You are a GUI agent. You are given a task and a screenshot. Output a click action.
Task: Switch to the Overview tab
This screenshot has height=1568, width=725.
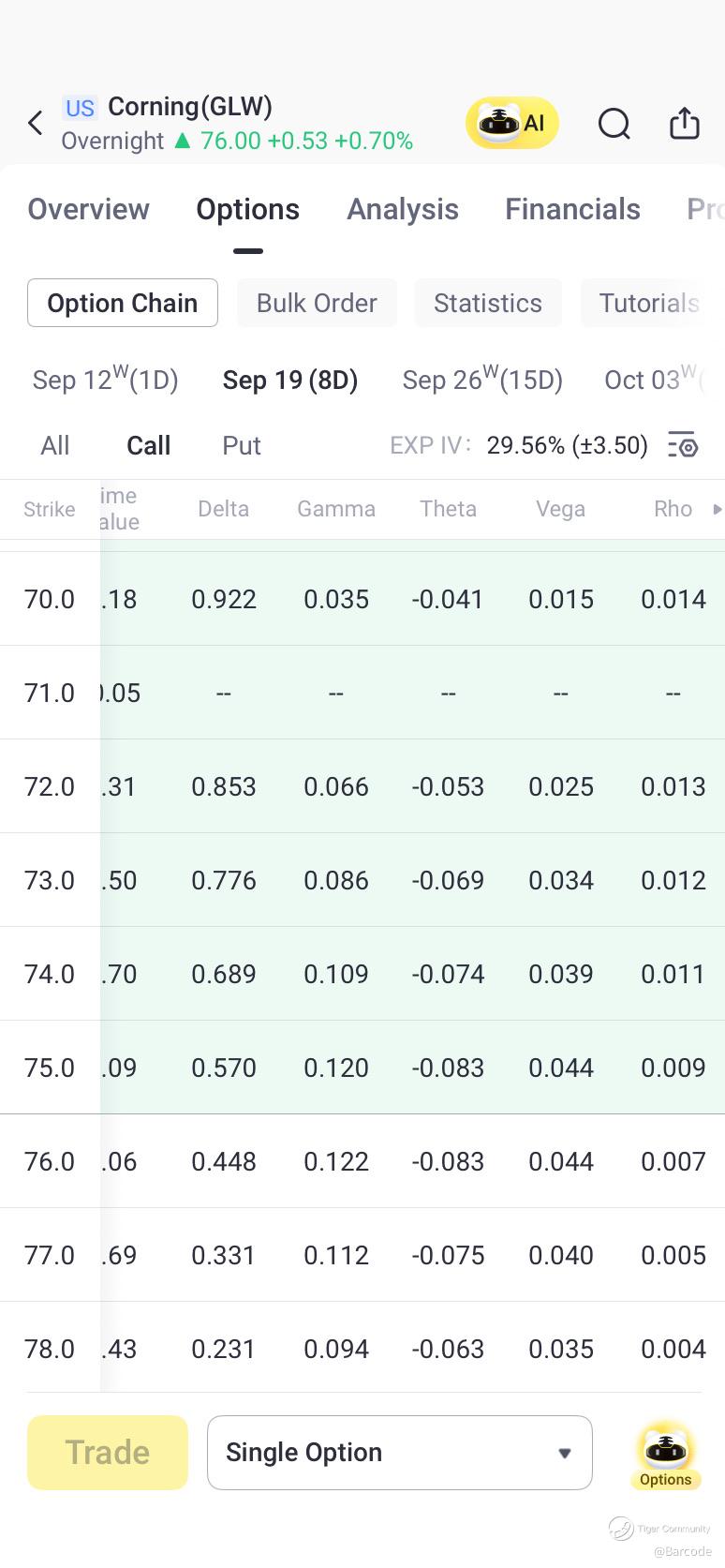(x=88, y=209)
